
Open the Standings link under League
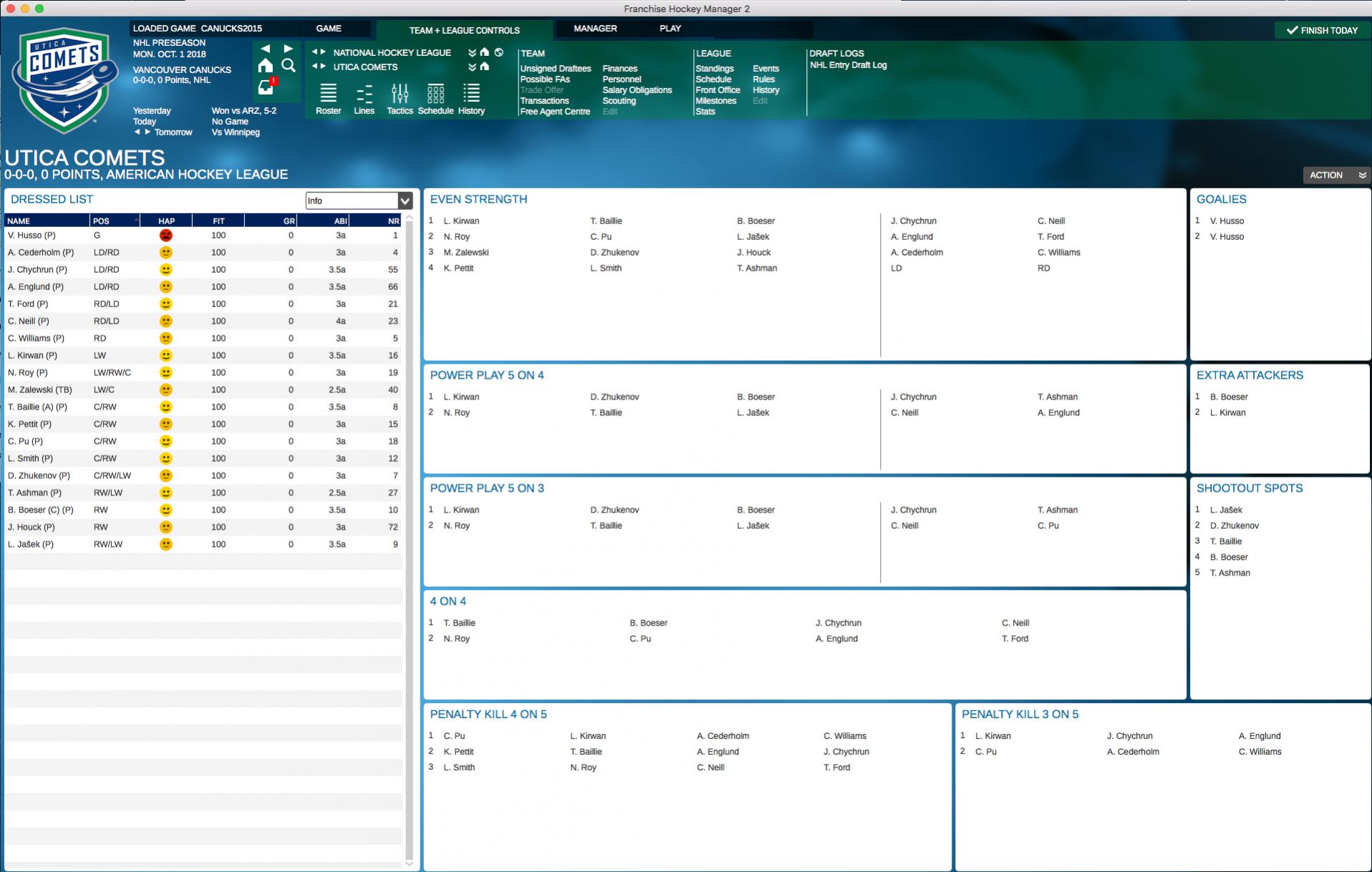(x=714, y=69)
